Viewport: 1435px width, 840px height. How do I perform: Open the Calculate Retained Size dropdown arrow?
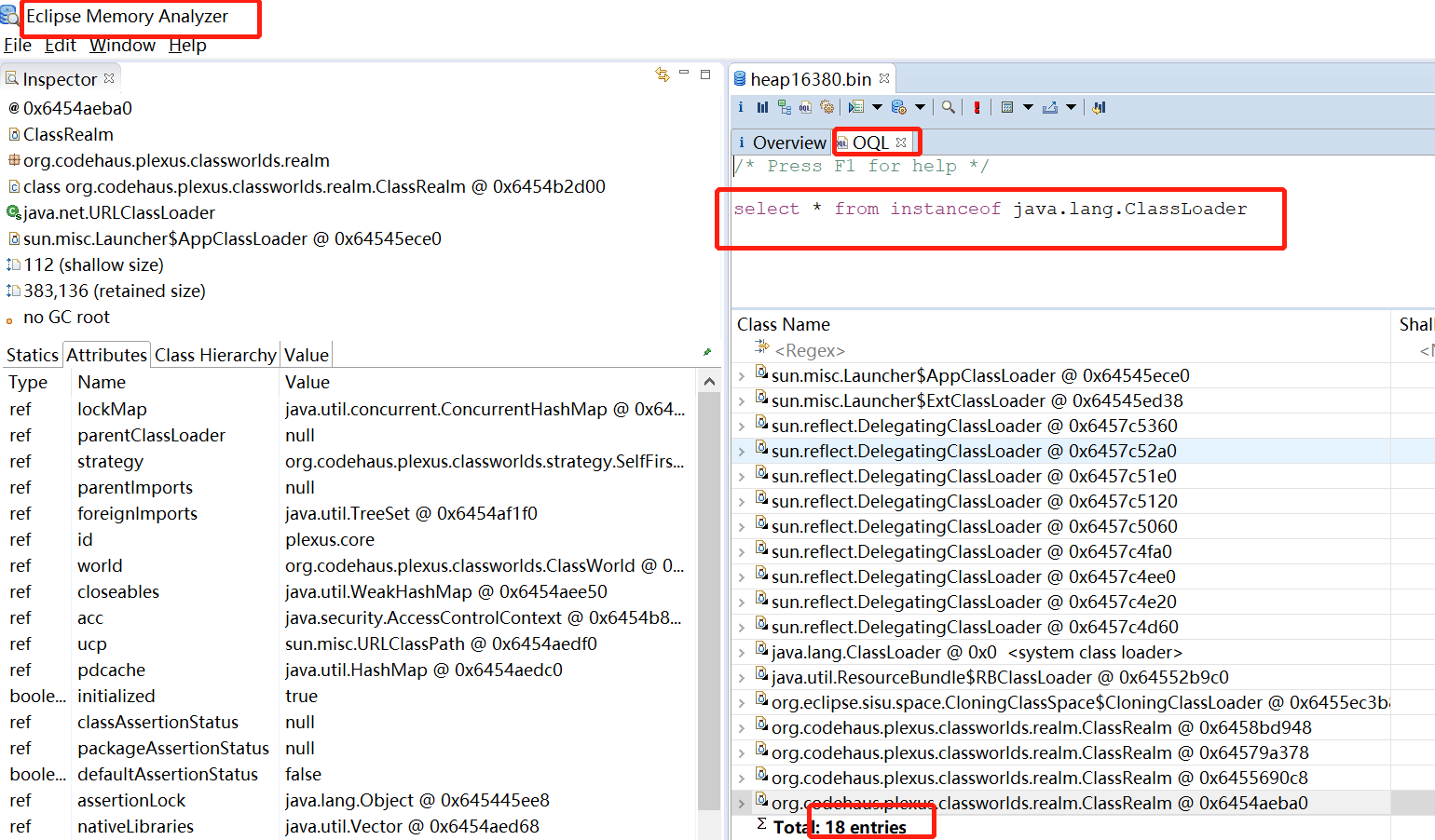1028,107
